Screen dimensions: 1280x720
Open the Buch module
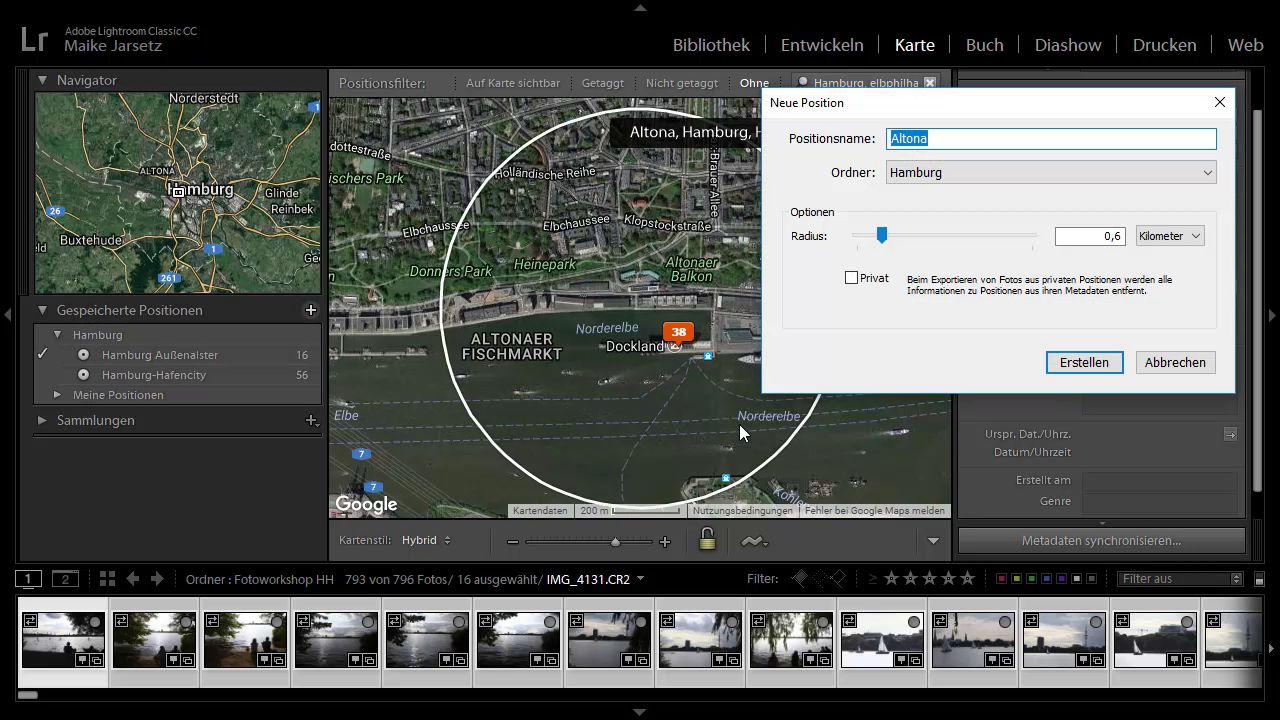point(984,45)
